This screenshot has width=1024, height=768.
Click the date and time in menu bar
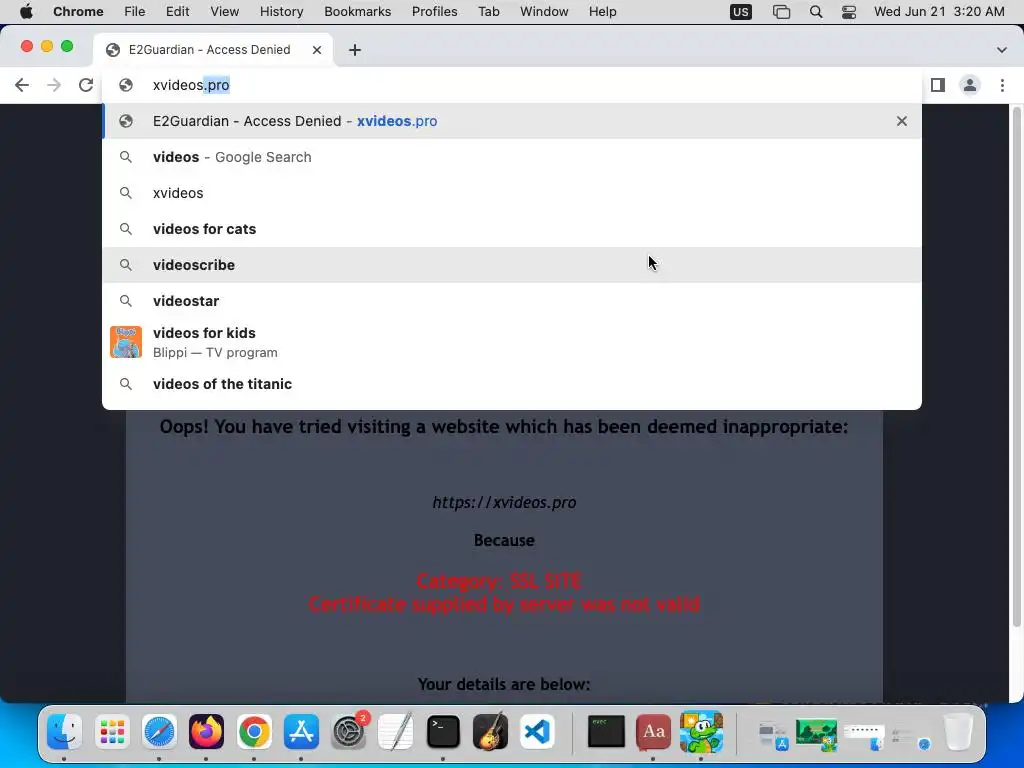(x=939, y=12)
